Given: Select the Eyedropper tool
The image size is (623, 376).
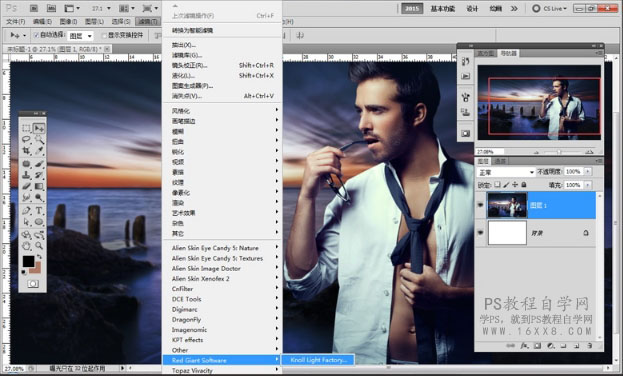Looking at the screenshot, I should tap(39, 151).
